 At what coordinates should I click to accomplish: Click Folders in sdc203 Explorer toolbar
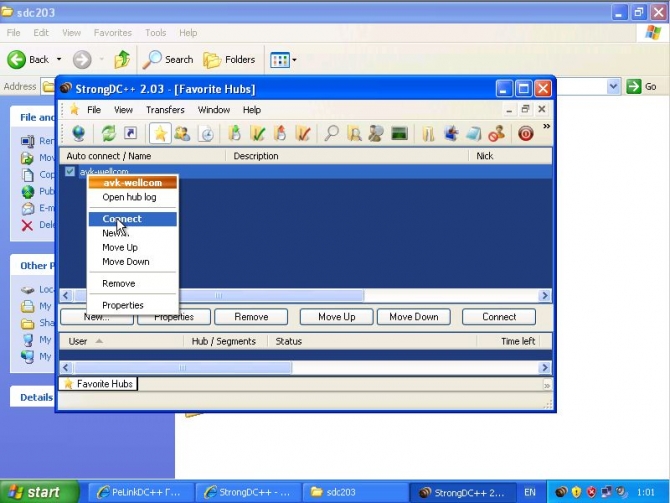pos(229,59)
